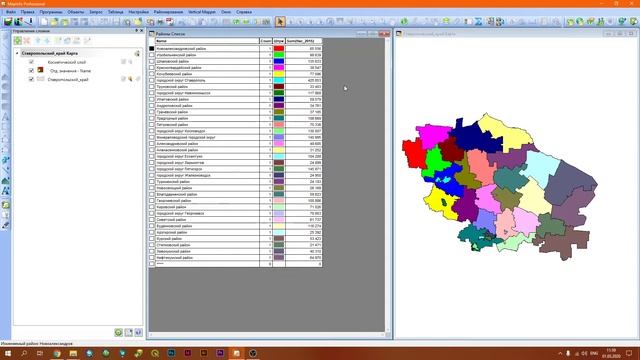Click red swatch of Новоалександровский район
The image size is (640, 360).
(279, 49)
